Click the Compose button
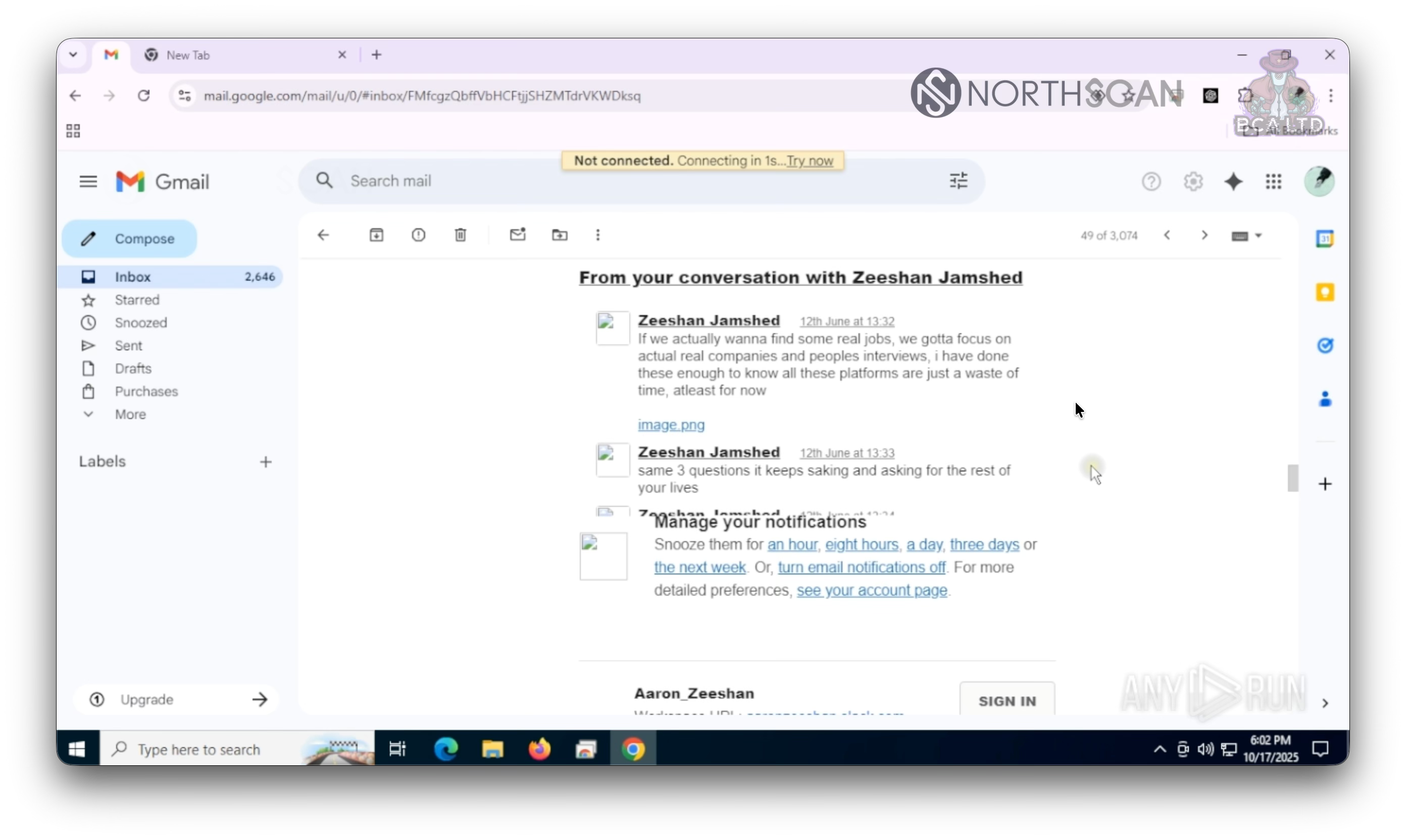This screenshot has width=1406, height=840. (x=130, y=239)
